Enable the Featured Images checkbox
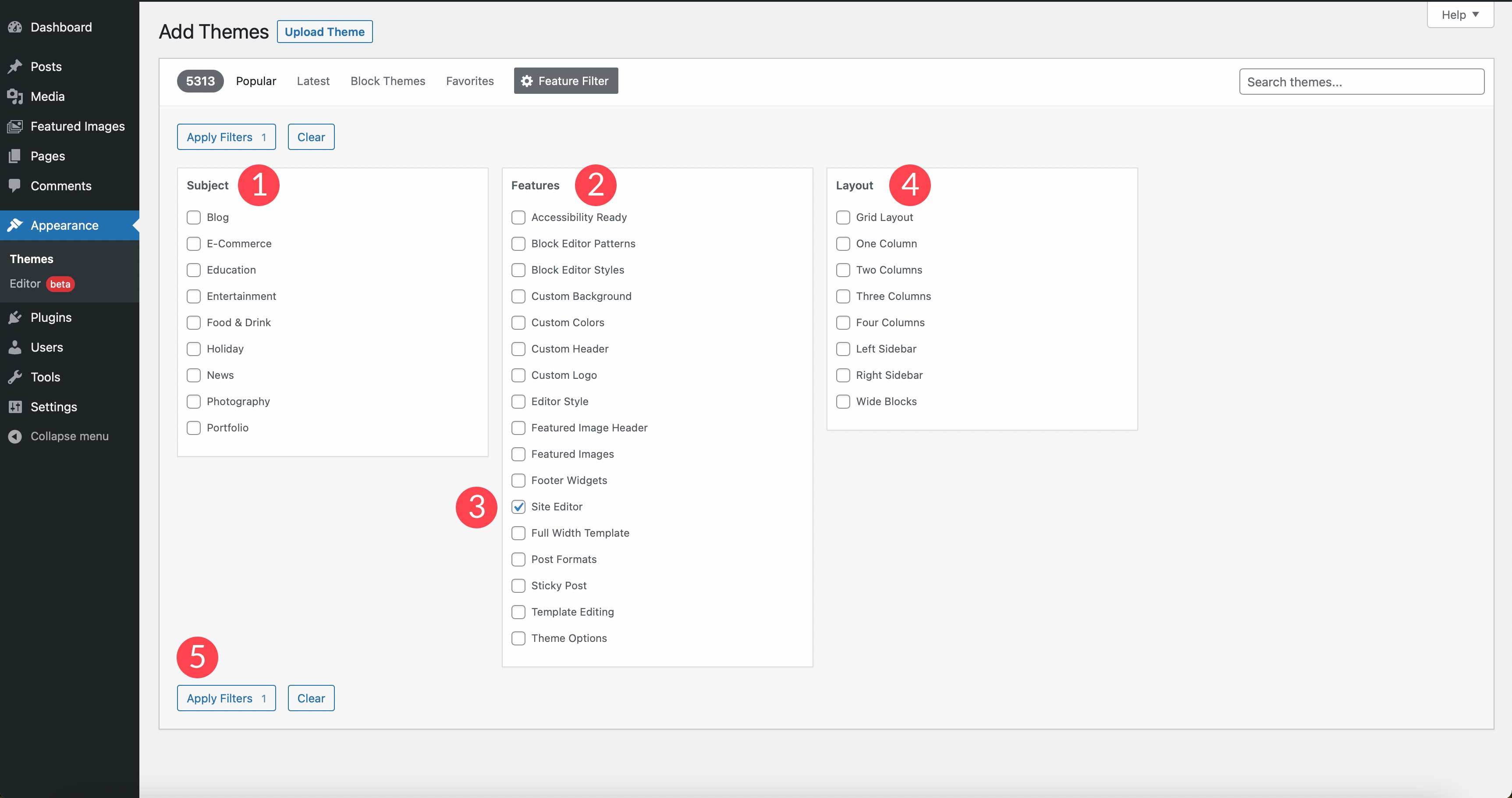The width and height of the screenshot is (1512, 798). click(518, 454)
